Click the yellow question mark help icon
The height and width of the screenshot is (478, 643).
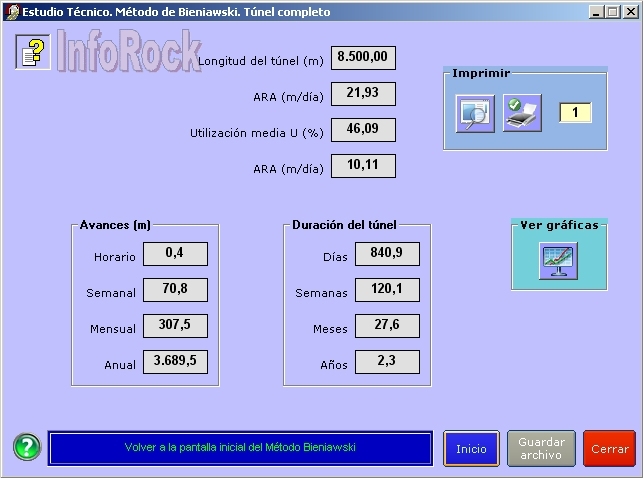pos(32,52)
